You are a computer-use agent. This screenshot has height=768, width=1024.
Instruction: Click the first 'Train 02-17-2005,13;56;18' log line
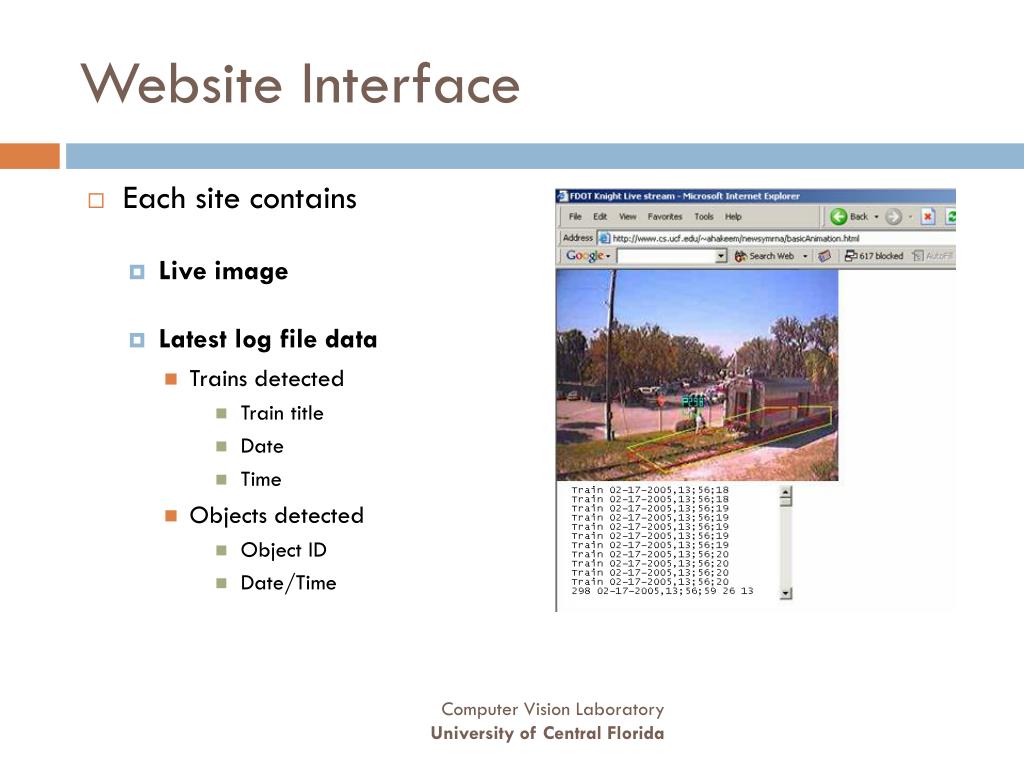[x=650, y=489]
